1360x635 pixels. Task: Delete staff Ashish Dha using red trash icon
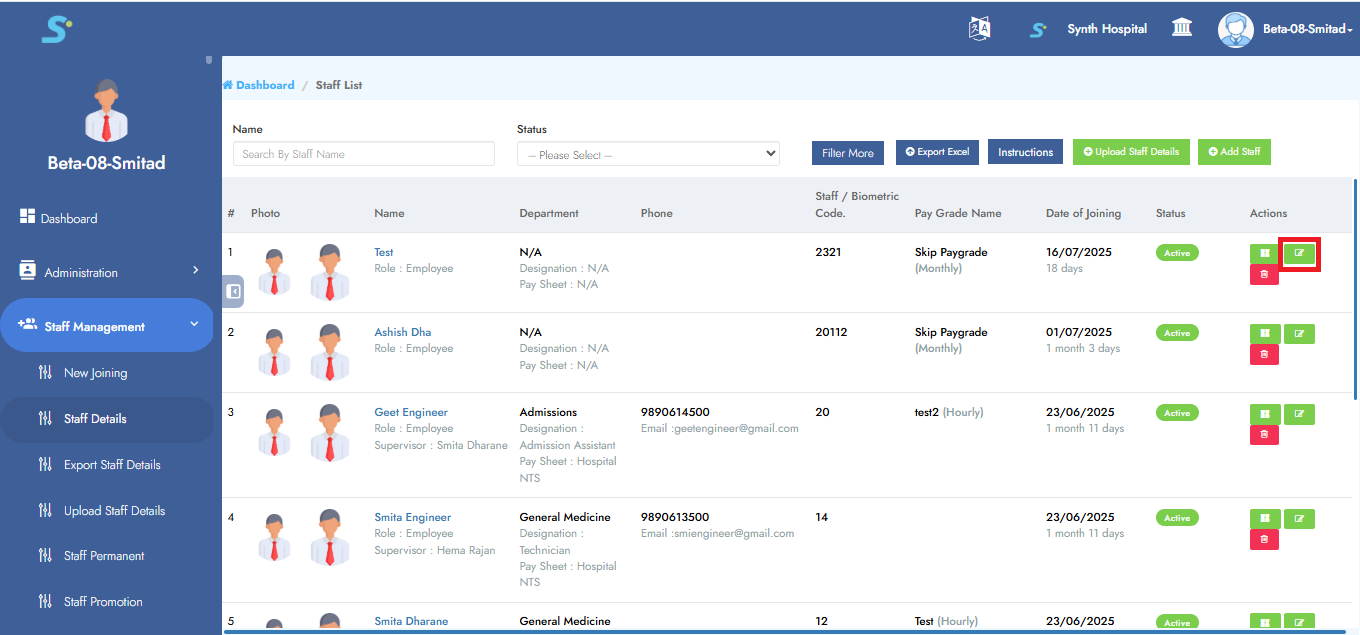tap(1264, 354)
